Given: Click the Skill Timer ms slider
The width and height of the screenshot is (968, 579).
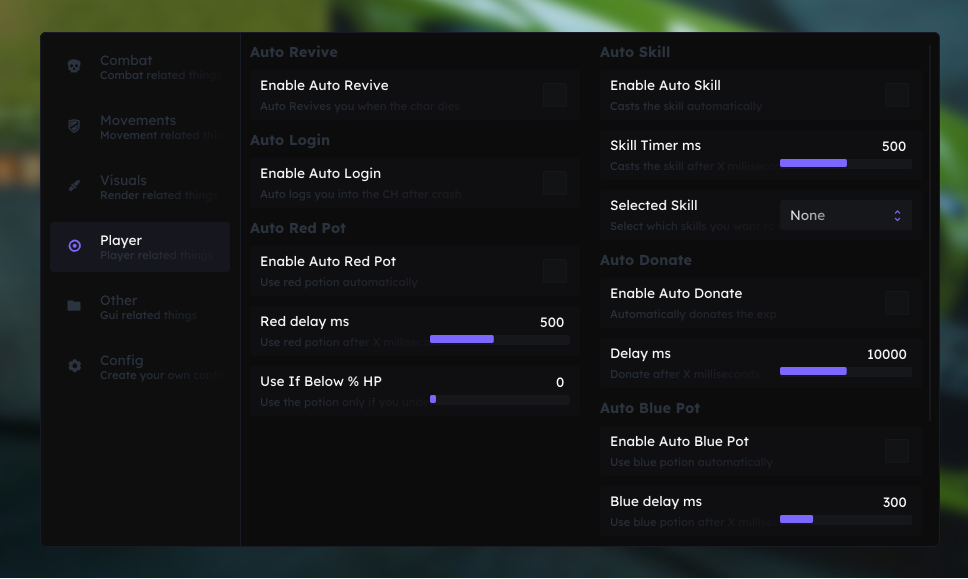Looking at the screenshot, I should 845,163.
